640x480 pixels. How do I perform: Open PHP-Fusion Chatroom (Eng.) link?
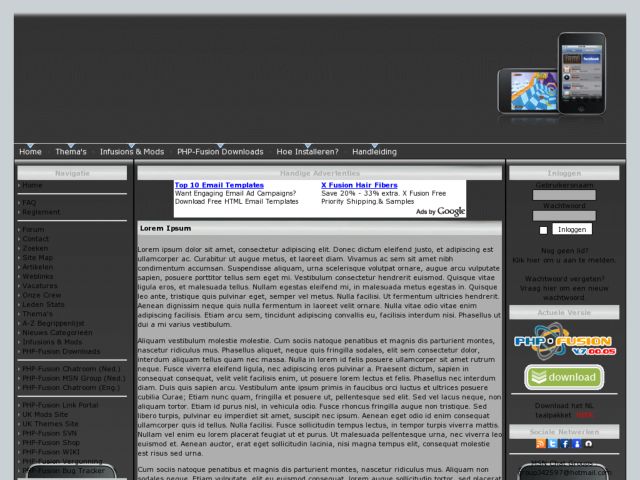[x=71, y=387]
